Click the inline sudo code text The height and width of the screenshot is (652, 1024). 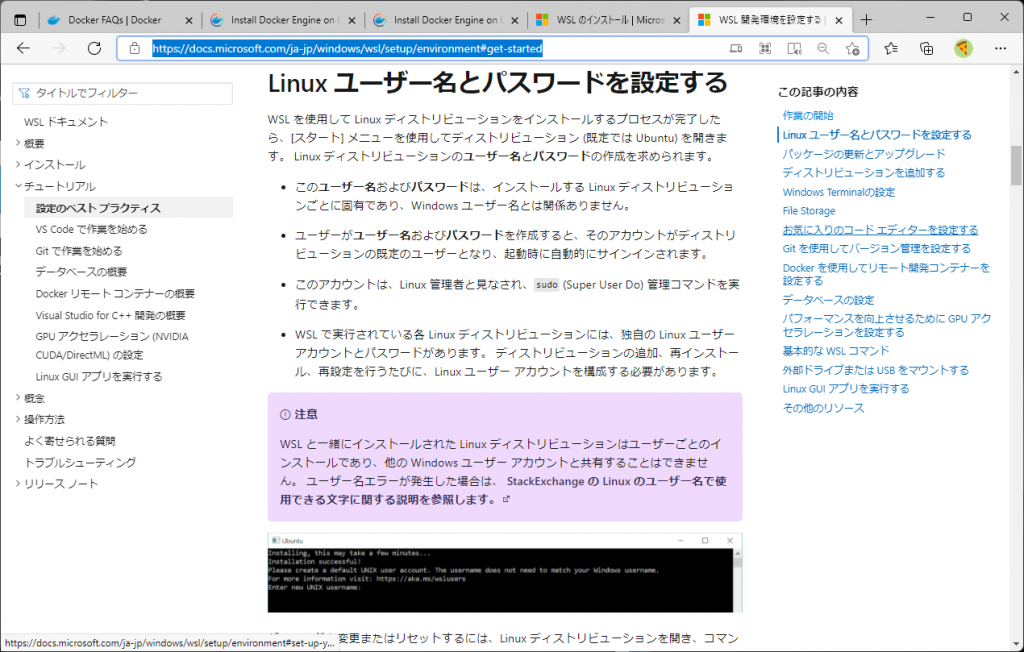(547, 285)
